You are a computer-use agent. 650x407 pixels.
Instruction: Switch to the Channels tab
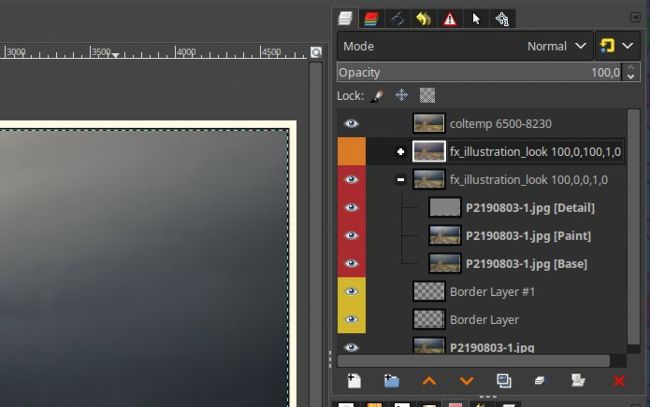[371, 18]
